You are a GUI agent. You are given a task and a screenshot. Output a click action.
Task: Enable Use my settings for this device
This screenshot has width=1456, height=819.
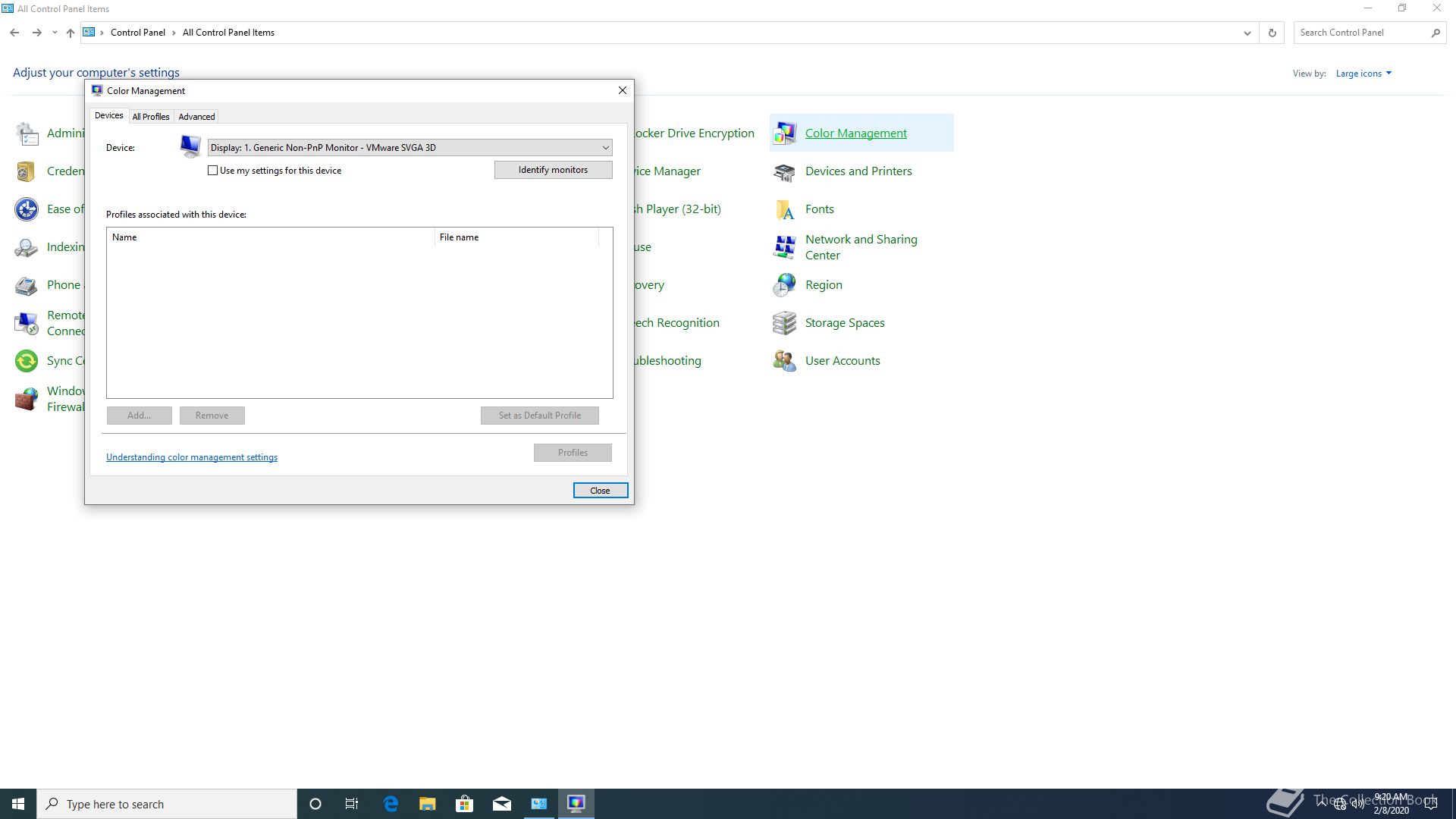pyautogui.click(x=213, y=171)
